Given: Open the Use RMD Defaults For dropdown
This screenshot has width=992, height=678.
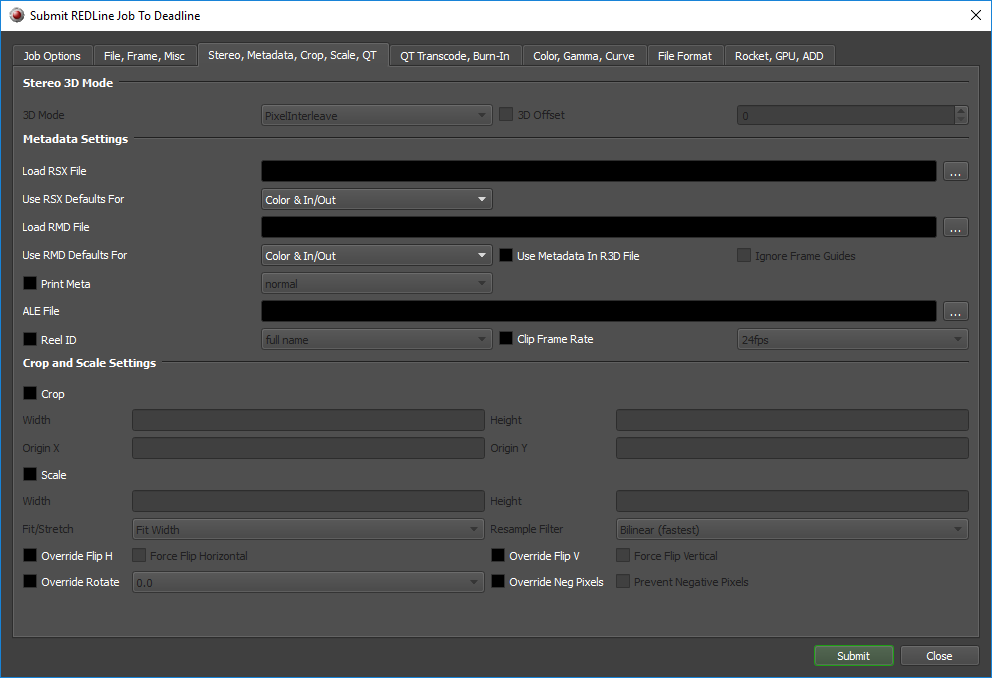Looking at the screenshot, I should [x=376, y=255].
